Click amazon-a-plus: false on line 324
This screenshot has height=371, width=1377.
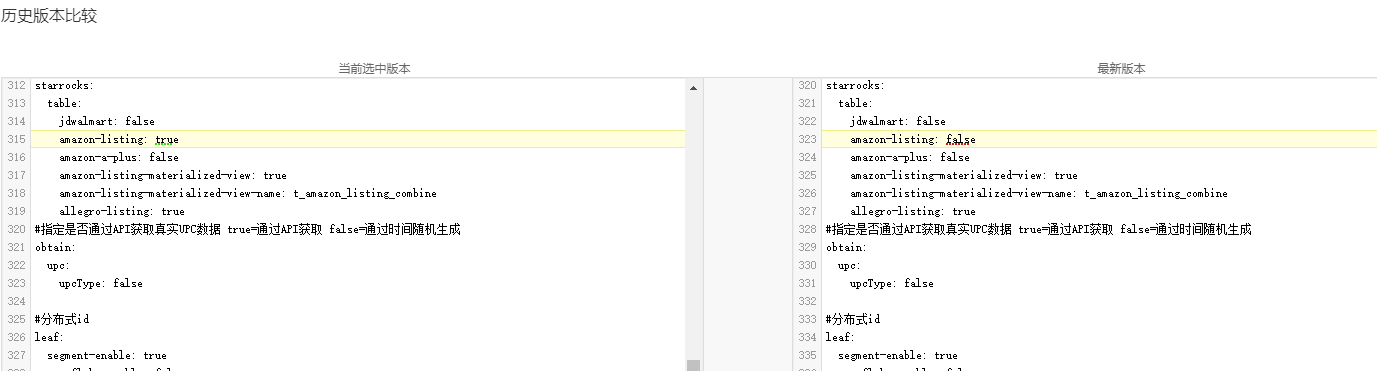click(x=909, y=157)
